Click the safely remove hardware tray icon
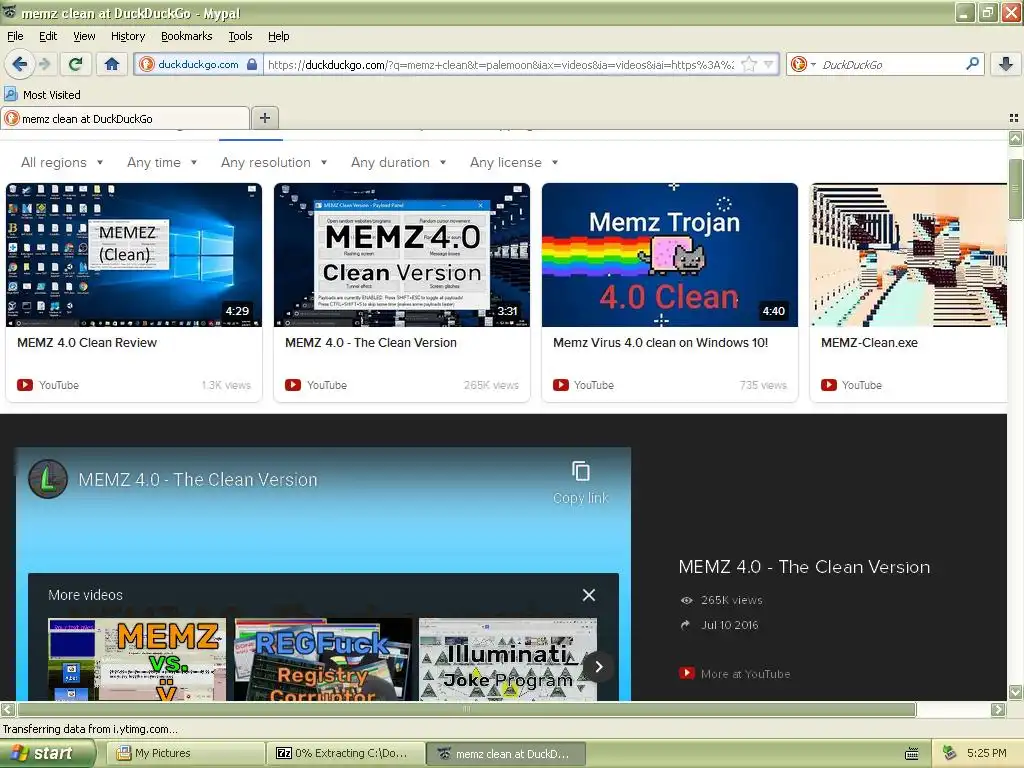The width and height of the screenshot is (1024, 768). [x=950, y=753]
